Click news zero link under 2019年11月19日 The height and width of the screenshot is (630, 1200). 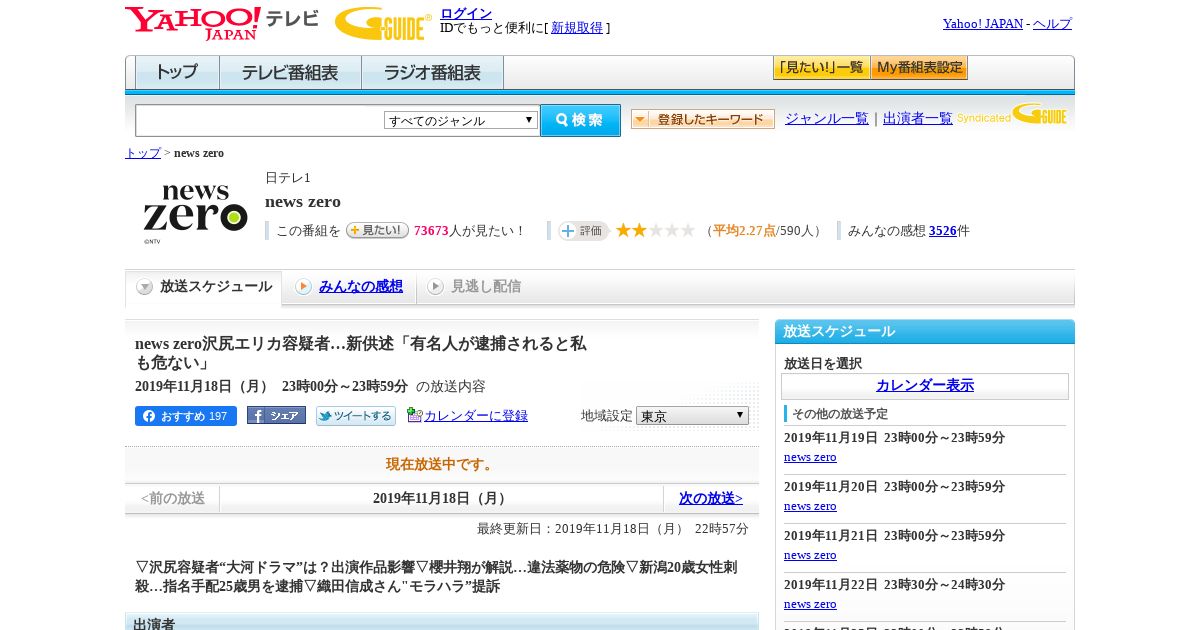[x=810, y=457]
